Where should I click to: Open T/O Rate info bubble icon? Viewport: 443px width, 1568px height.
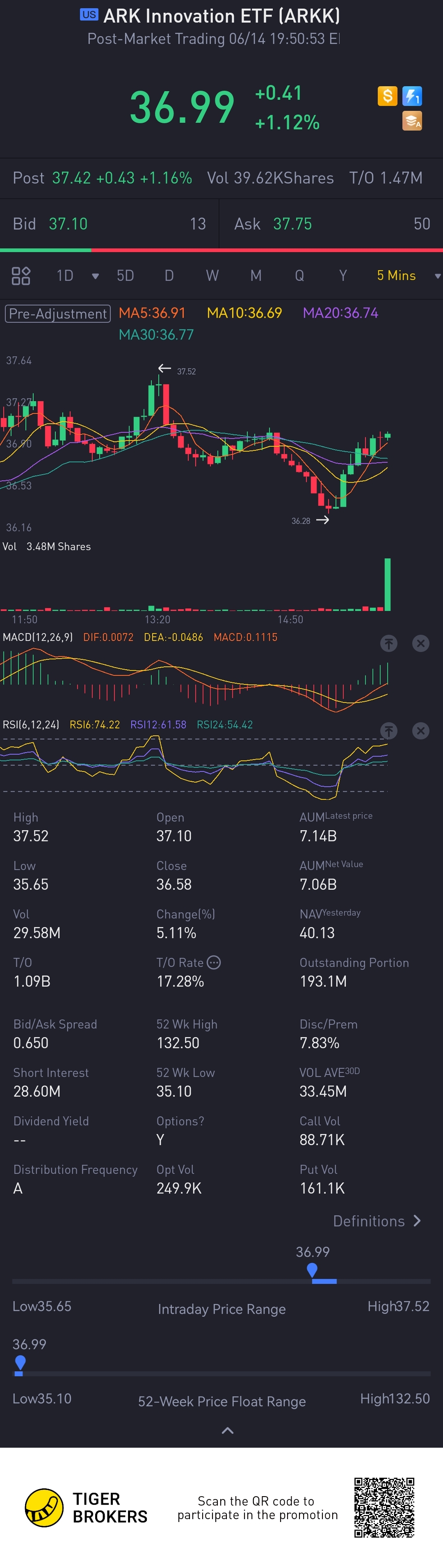214,962
